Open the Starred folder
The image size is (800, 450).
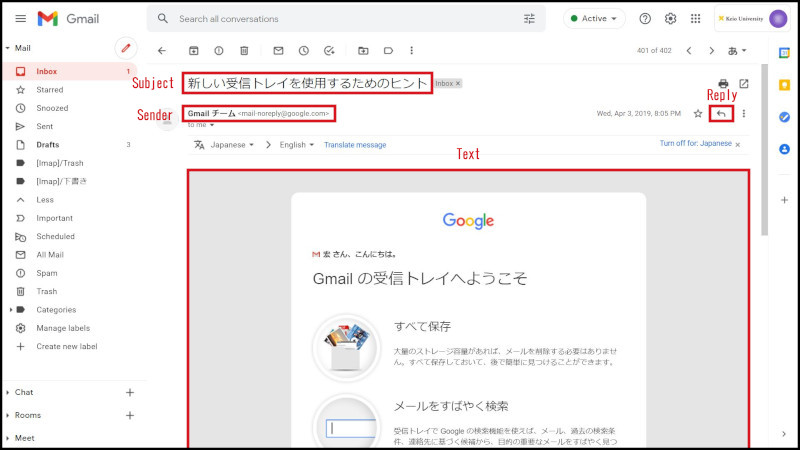click(x=50, y=90)
